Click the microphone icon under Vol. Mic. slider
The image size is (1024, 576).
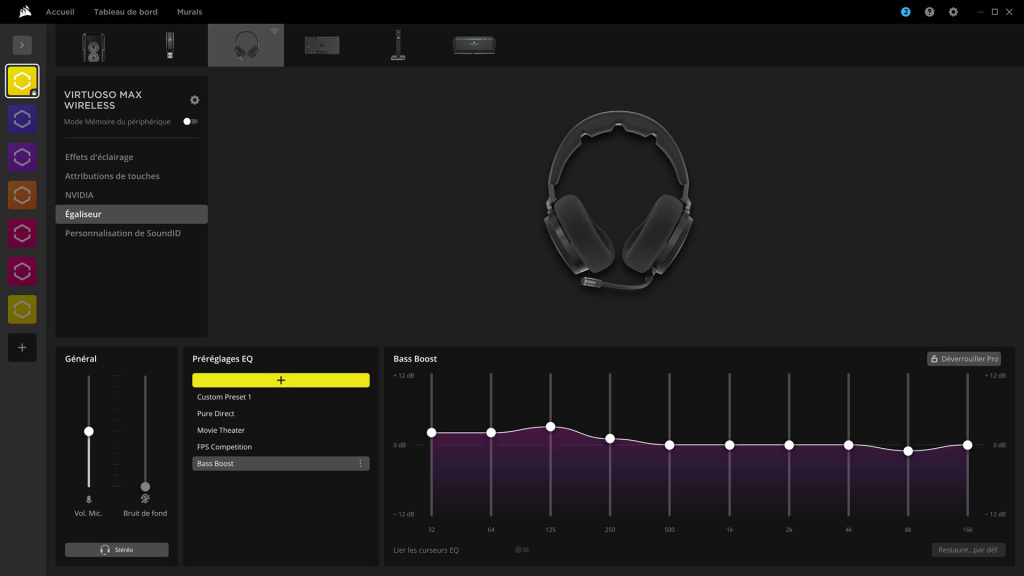point(89,500)
